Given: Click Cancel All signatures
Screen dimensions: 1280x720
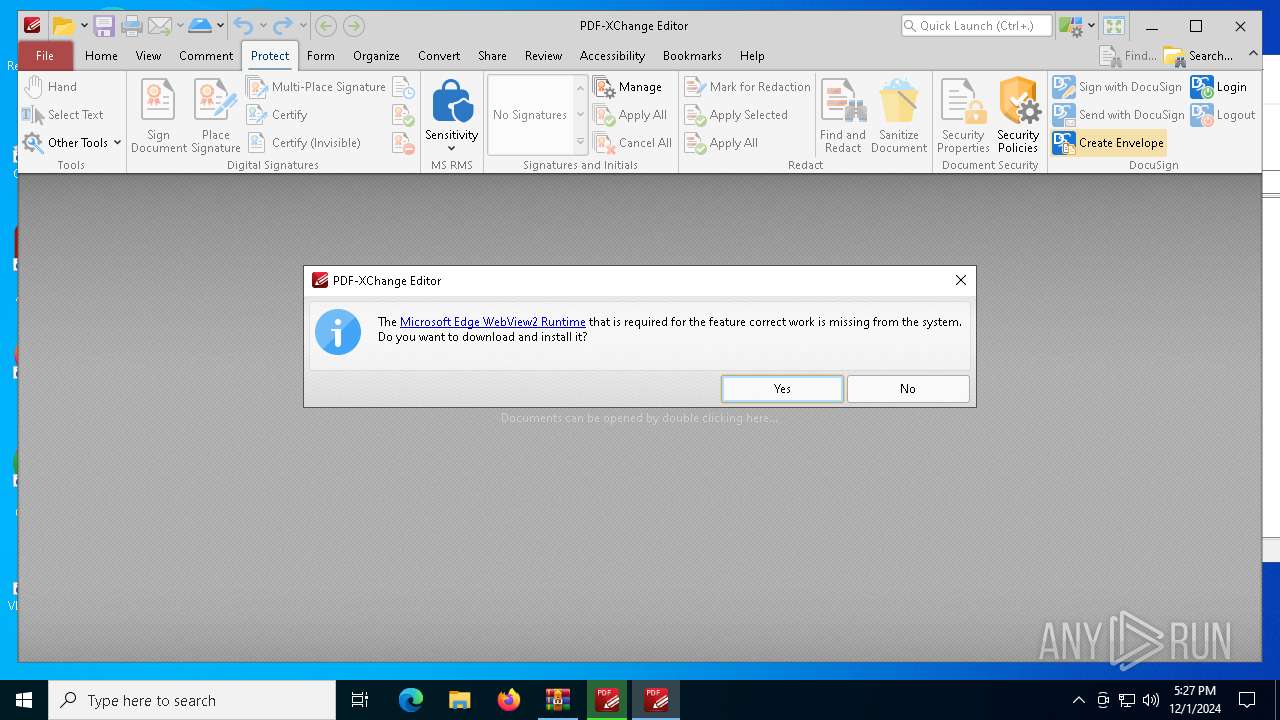Looking at the screenshot, I should click(x=633, y=143).
